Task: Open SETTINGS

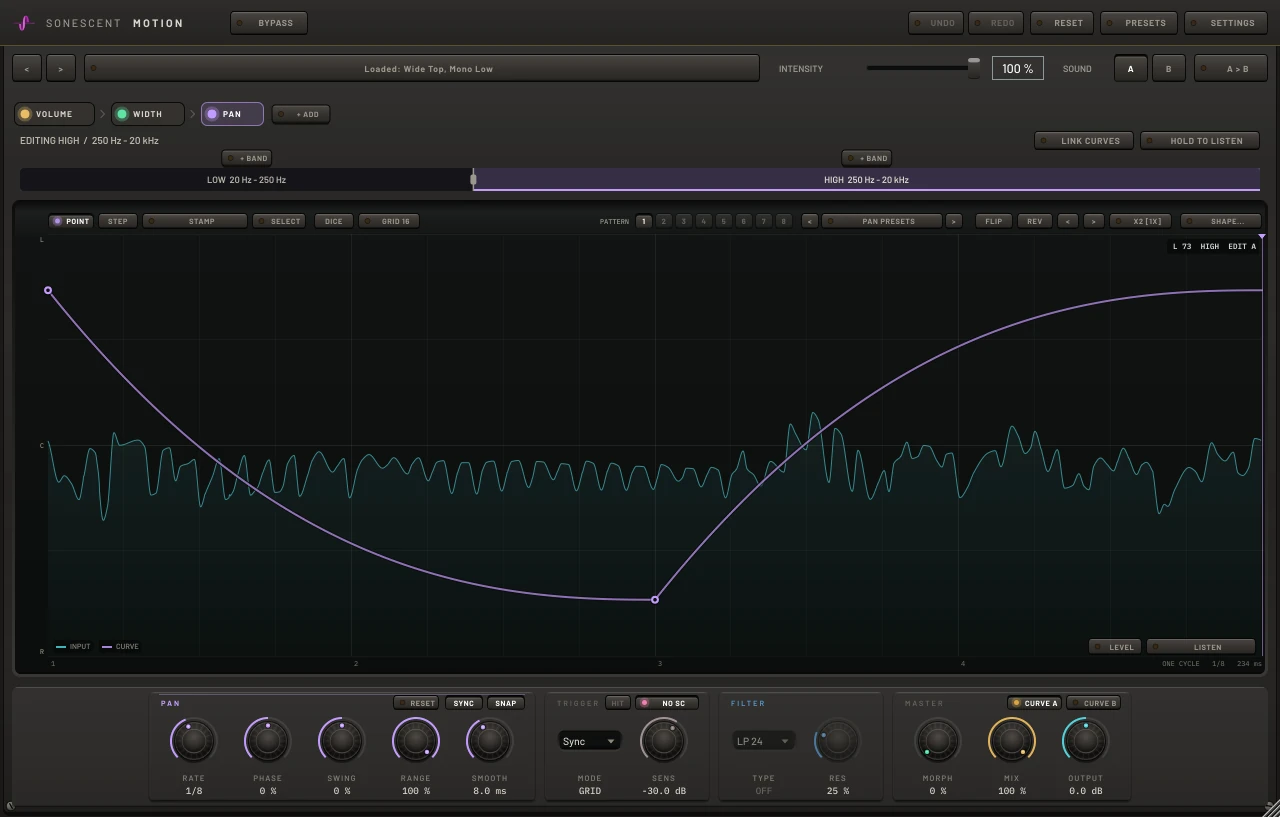Action: pyautogui.click(x=1226, y=23)
